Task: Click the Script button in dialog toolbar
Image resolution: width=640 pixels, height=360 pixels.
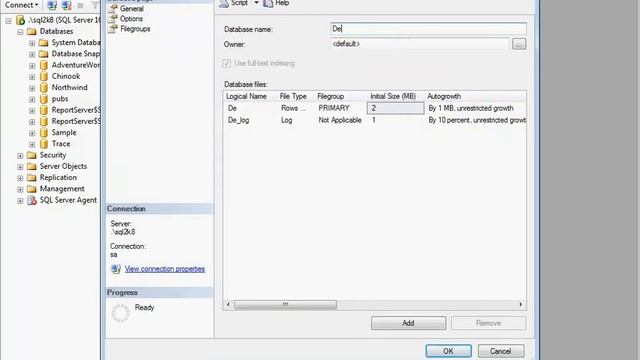Action: coord(234,3)
